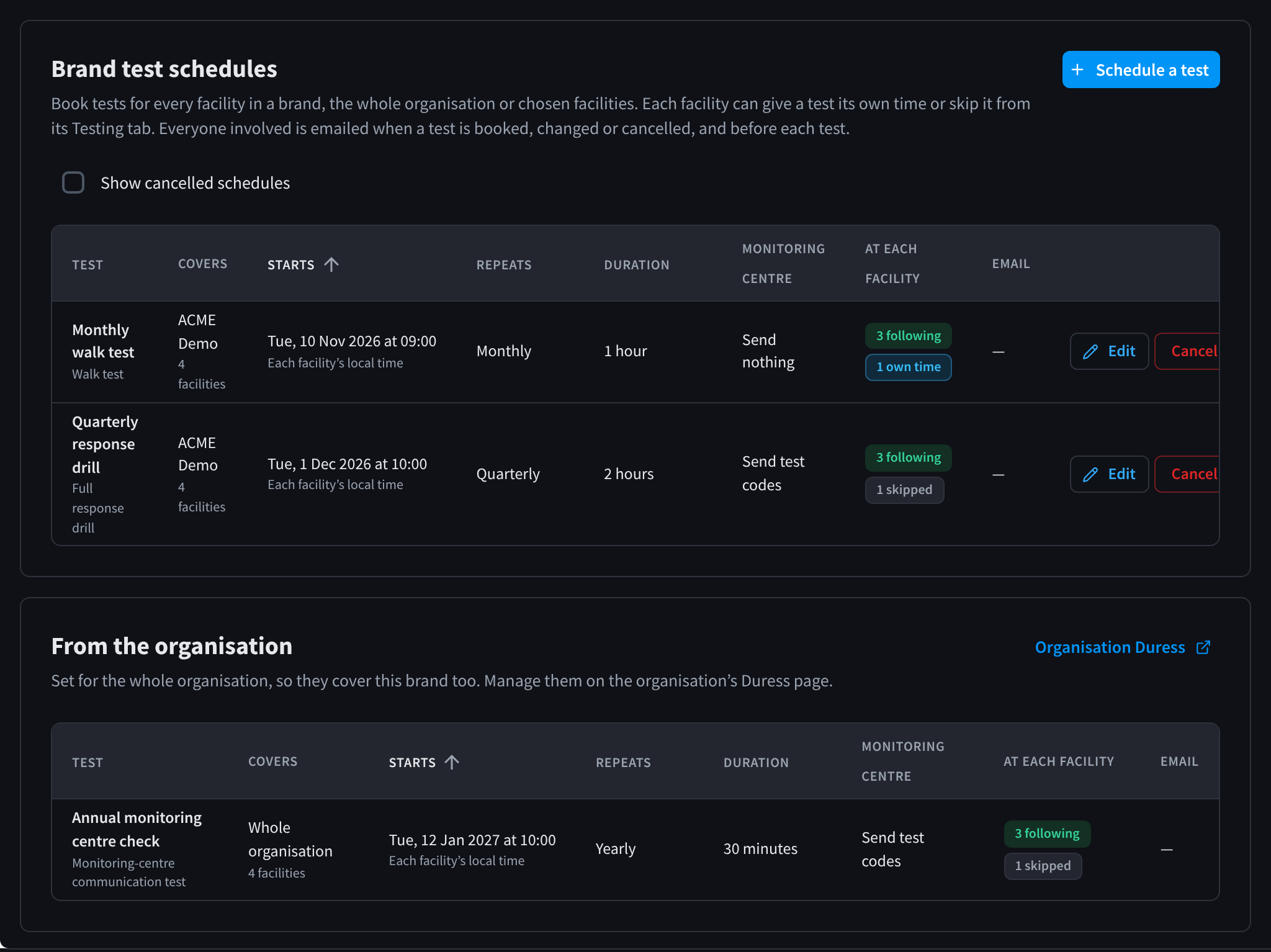
Task: Click sort arrow beside Starts in organisation table
Action: point(452,762)
